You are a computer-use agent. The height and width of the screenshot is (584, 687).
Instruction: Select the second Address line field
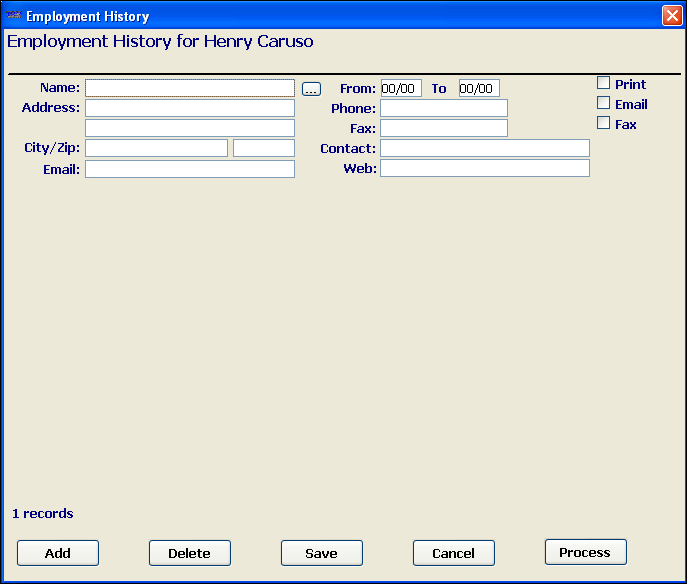(190, 128)
